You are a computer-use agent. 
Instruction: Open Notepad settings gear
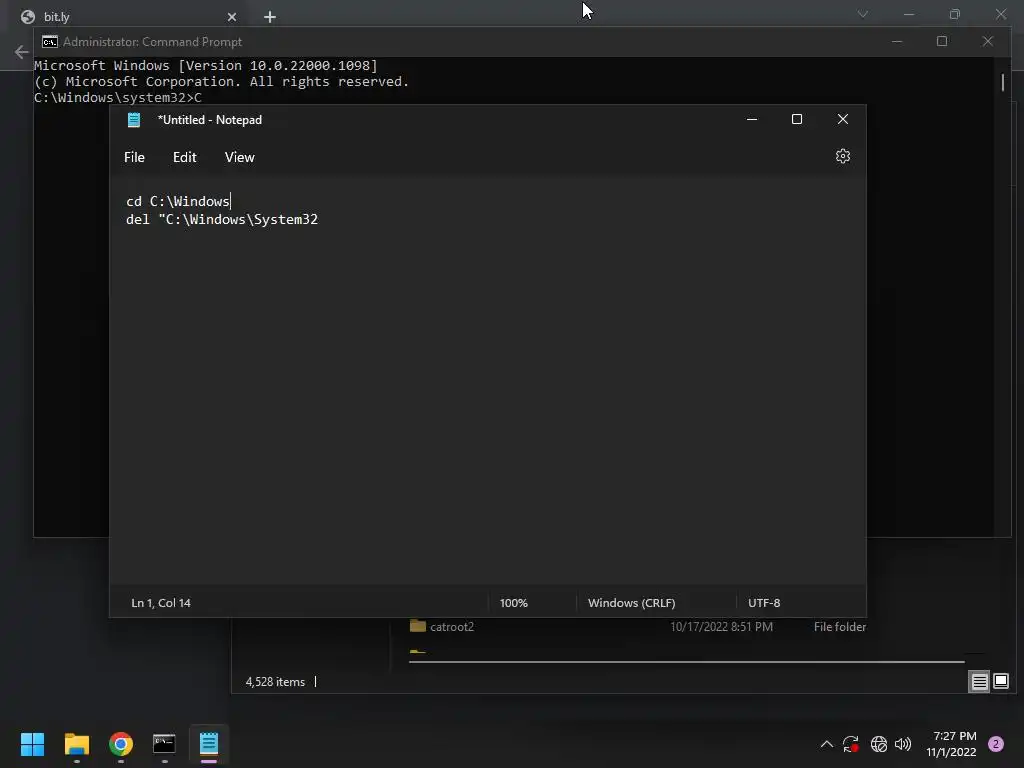[842, 156]
